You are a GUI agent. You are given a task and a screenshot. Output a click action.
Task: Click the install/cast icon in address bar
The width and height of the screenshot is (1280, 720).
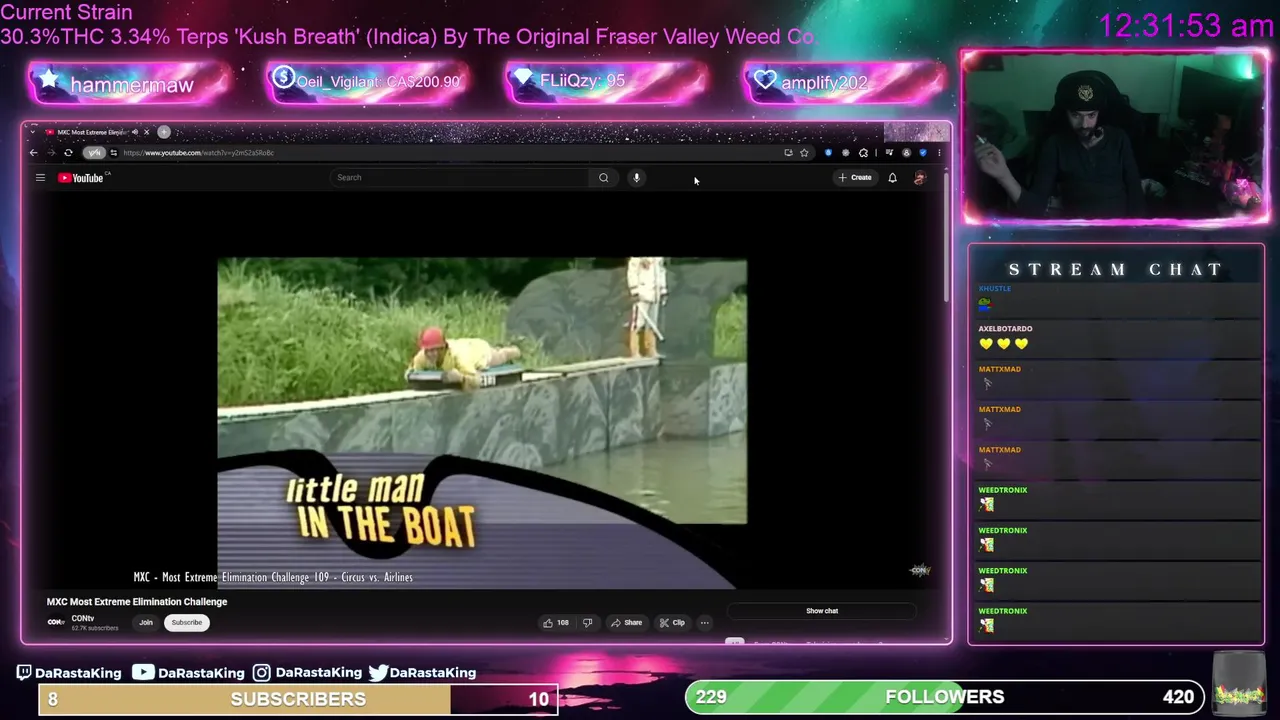click(x=788, y=153)
